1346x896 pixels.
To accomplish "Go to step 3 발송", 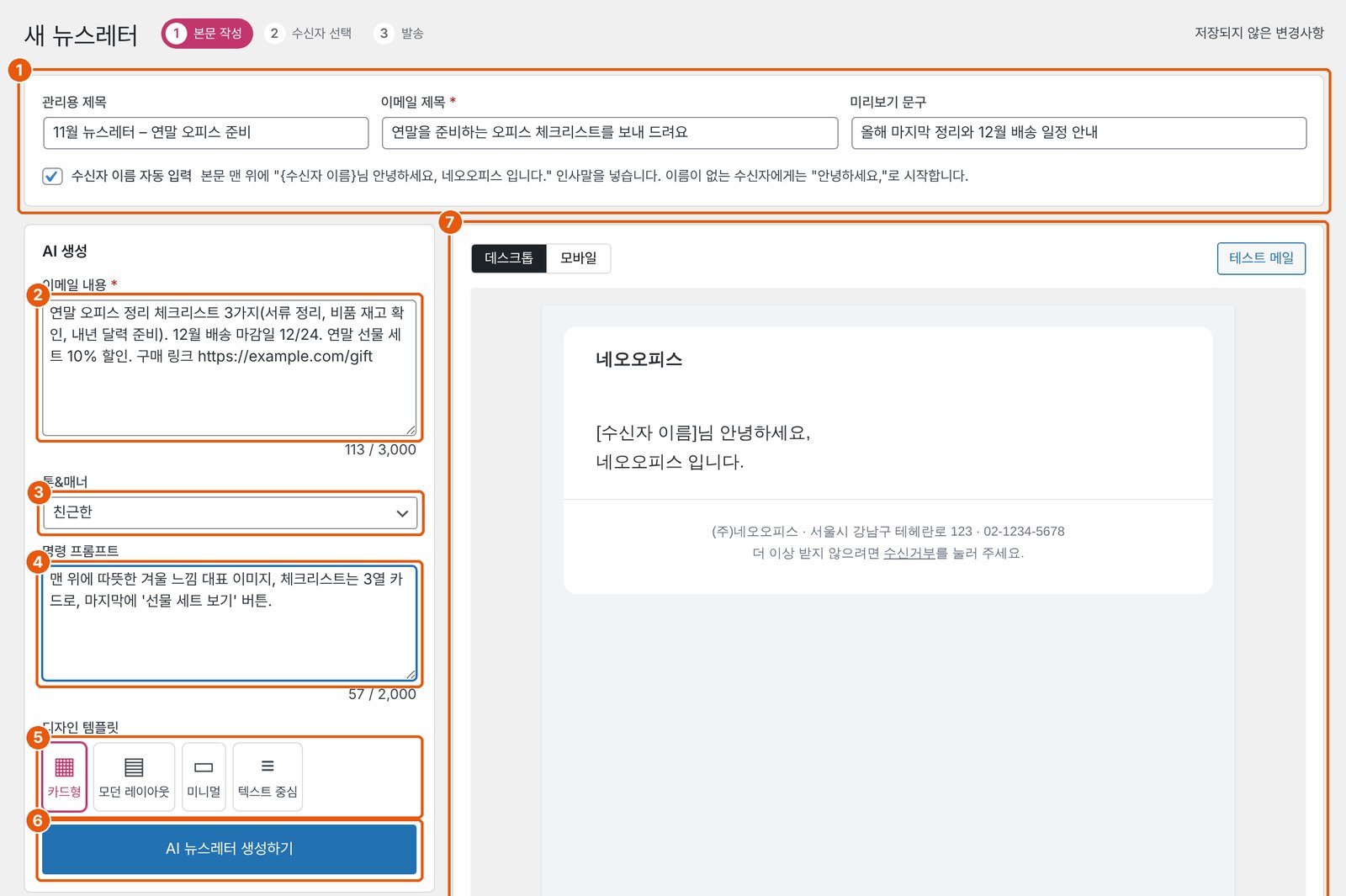I will 400,34.
